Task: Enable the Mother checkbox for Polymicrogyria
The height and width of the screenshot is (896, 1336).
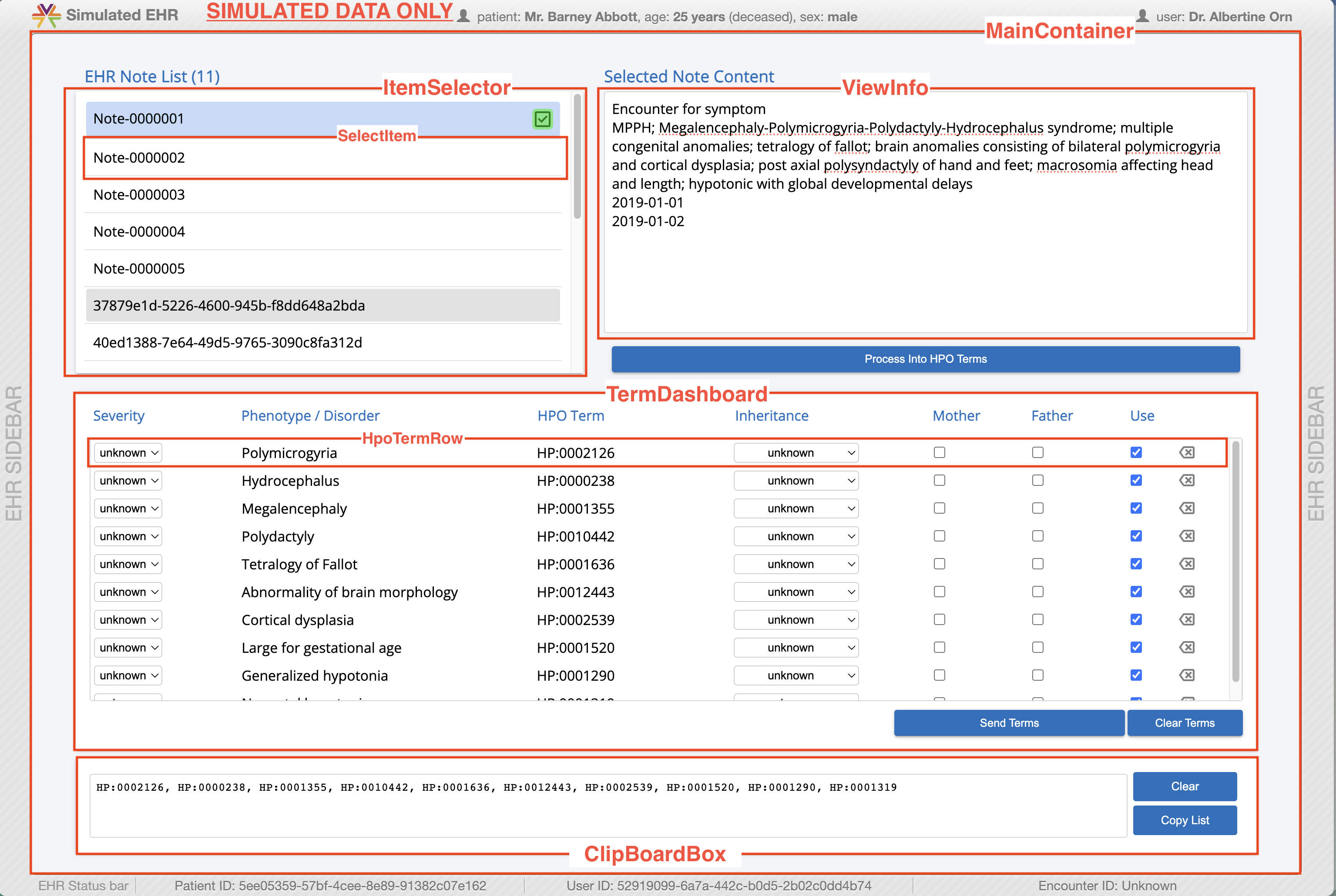Action: [939, 452]
